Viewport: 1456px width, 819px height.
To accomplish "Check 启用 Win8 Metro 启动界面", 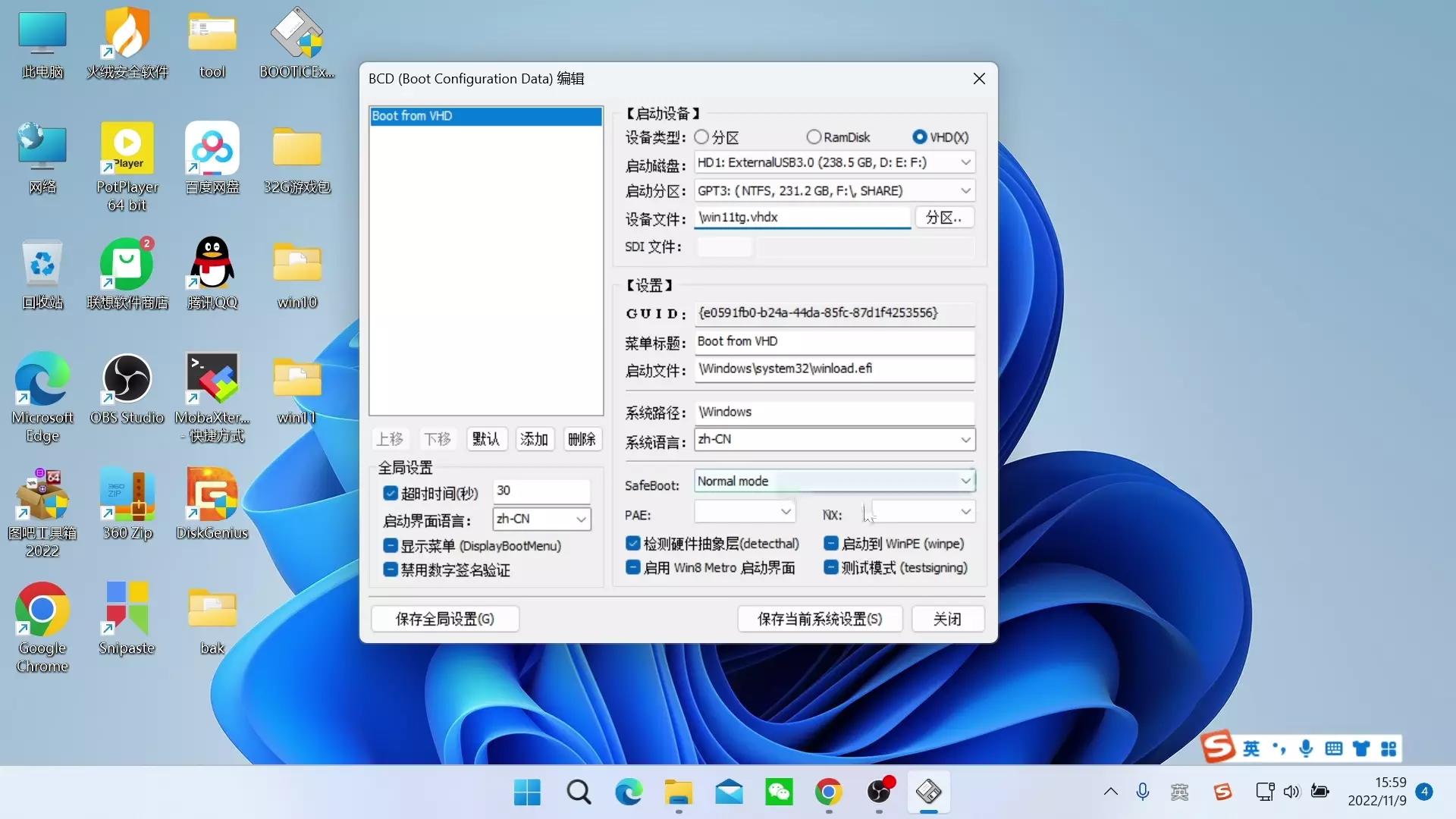I will click(633, 566).
